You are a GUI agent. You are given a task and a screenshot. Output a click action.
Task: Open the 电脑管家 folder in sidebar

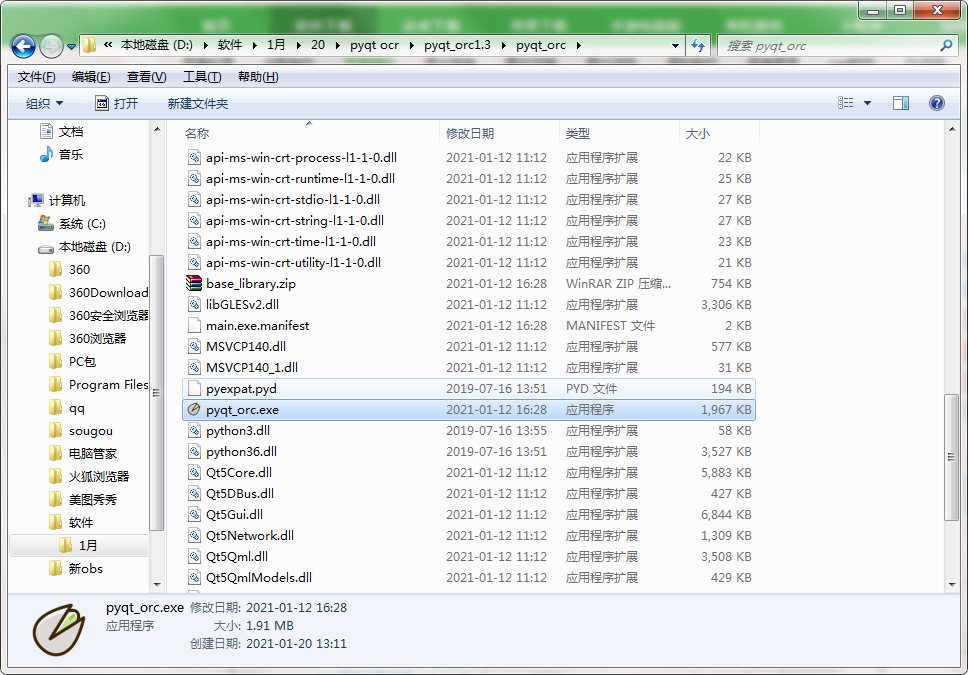pos(92,453)
